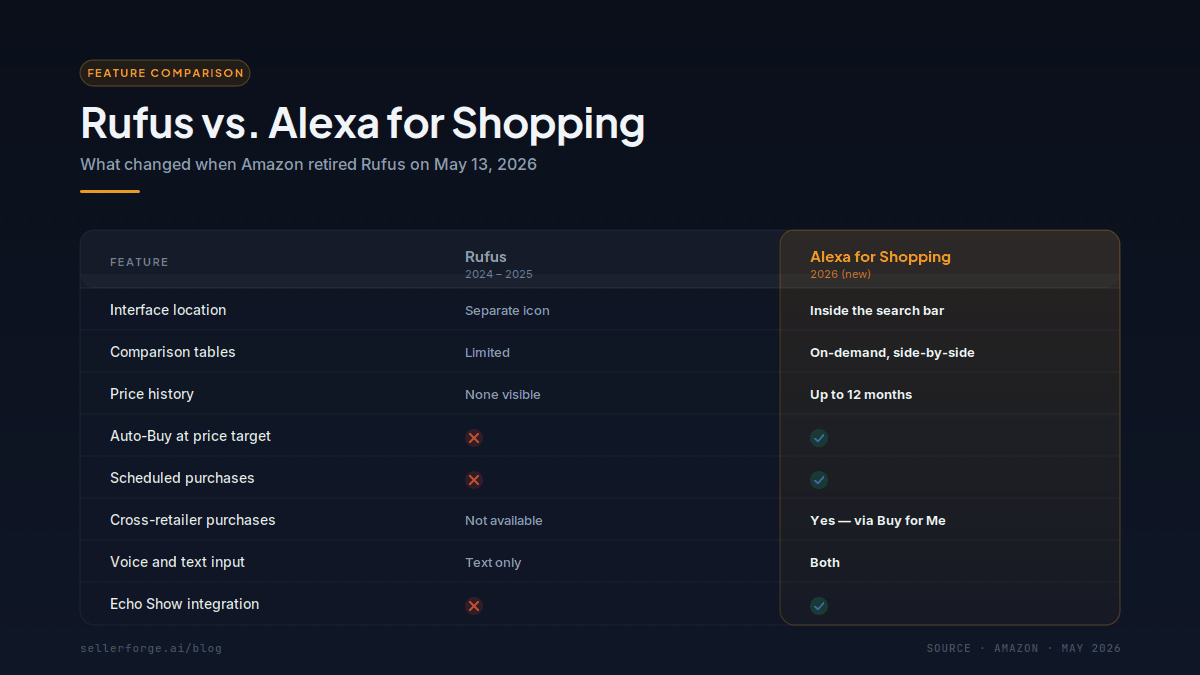The height and width of the screenshot is (675, 1200).
Task: Select the "Echo Show integration" row label
Action: pyautogui.click(x=184, y=604)
